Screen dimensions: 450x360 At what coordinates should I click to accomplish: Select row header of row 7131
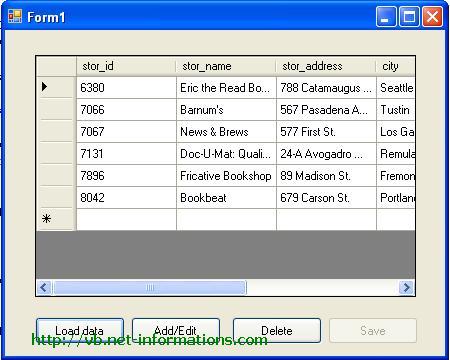[x=56, y=154]
